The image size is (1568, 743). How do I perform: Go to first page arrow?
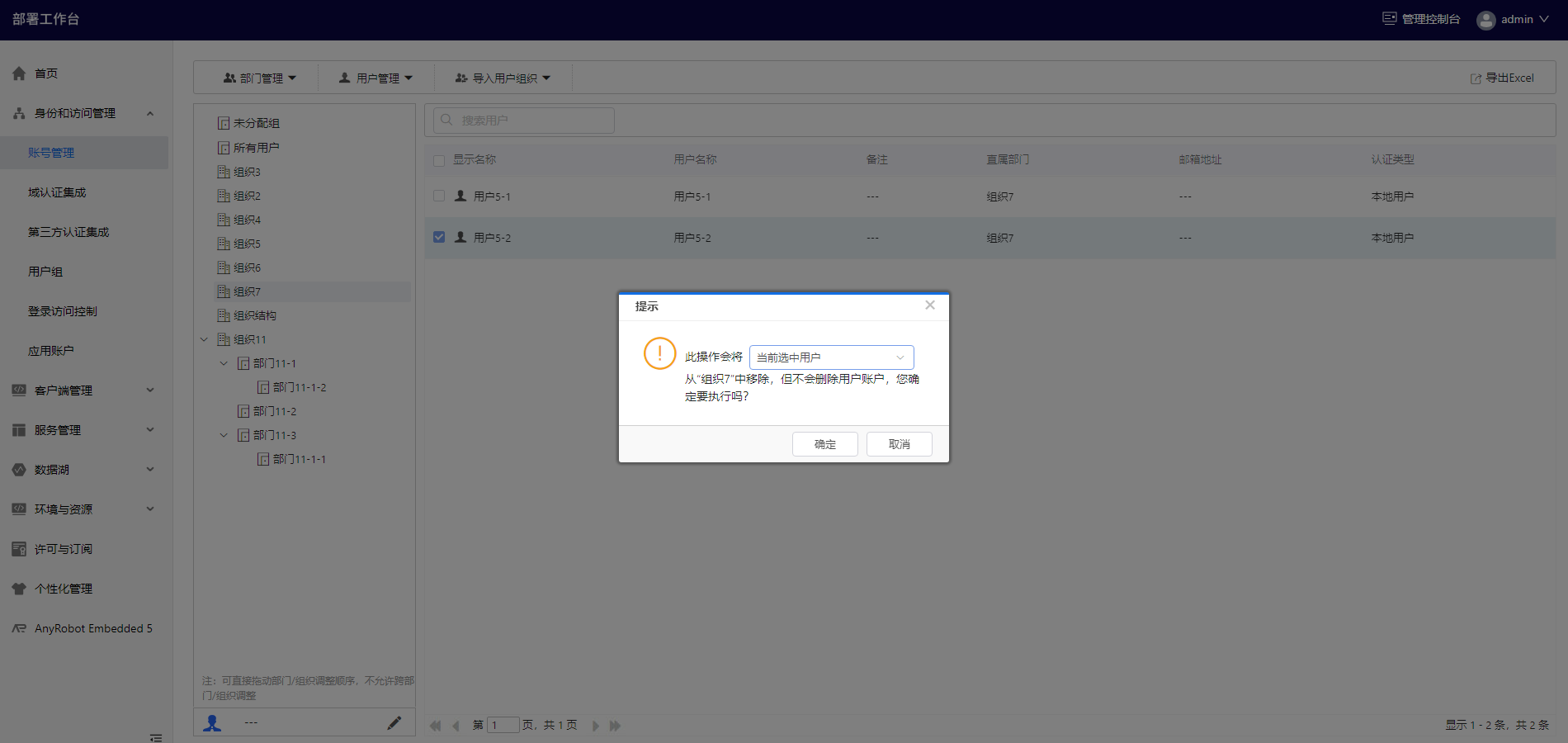click(435, 726)
